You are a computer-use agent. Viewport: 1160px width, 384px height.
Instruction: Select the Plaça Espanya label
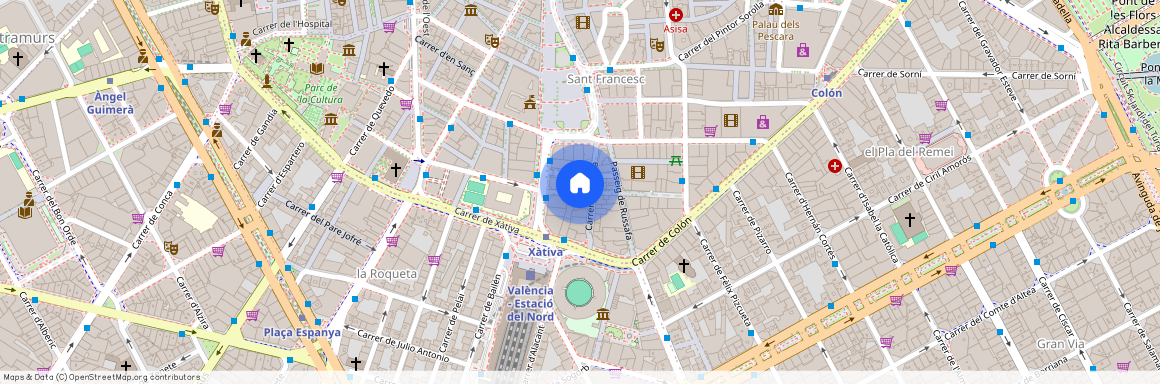point(303,332)
